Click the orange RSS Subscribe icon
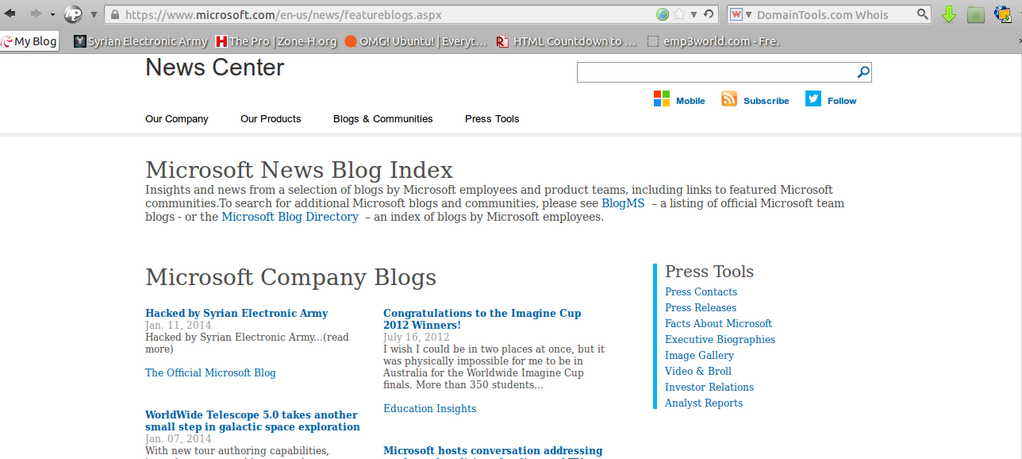Screen dimensions: 1022x459 coord(729,98)
